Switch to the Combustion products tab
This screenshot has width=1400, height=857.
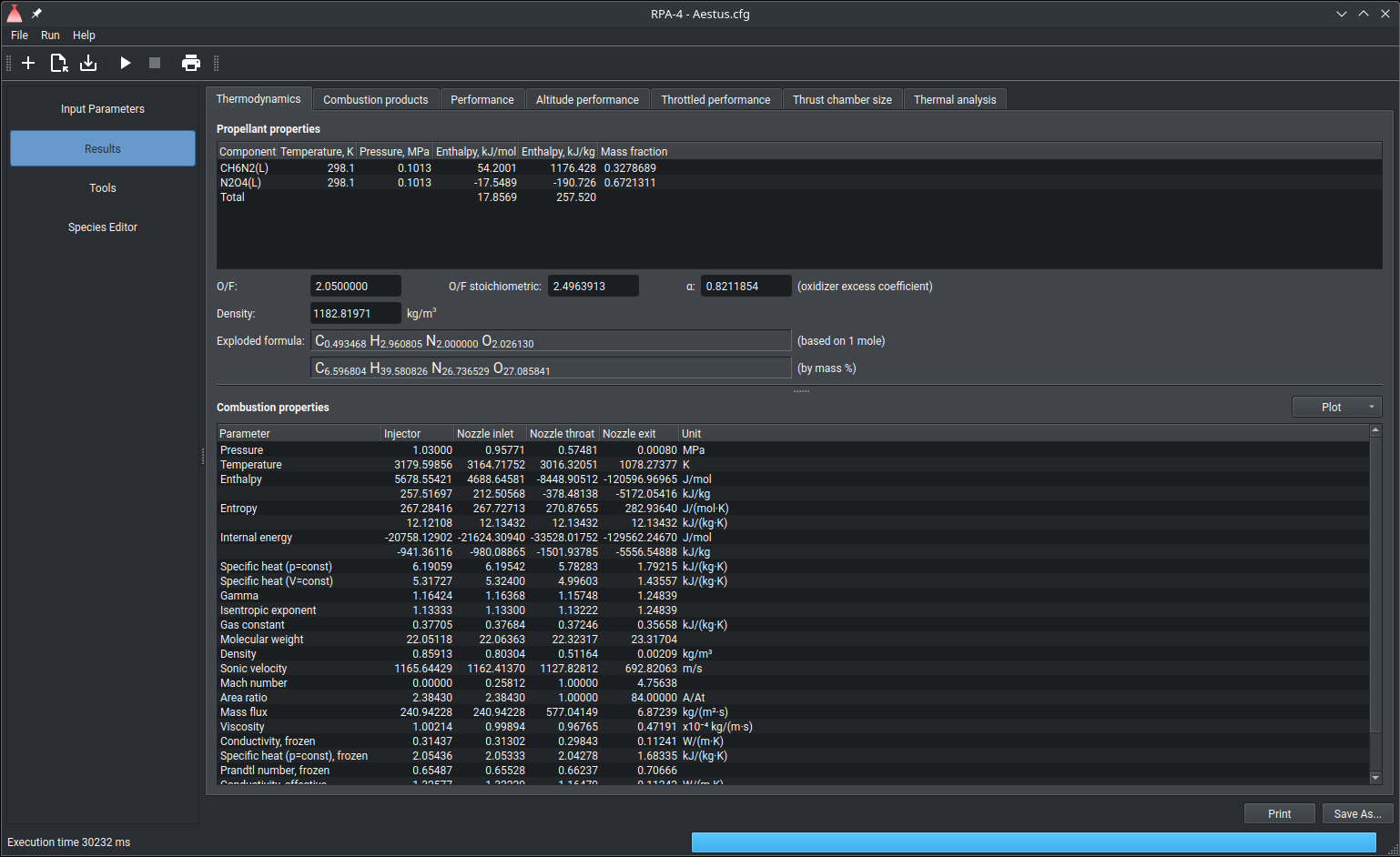(375, 100)
